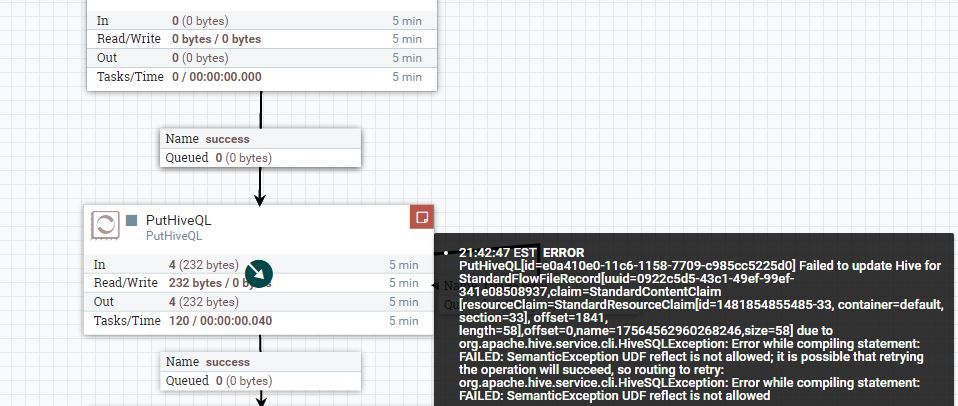The width and height of the screenshot is (958, 406).
Task: Click upper processor Read/Write 0 bytes / 0 bytes
Action: pyautogui.click(x=217, y=39)
